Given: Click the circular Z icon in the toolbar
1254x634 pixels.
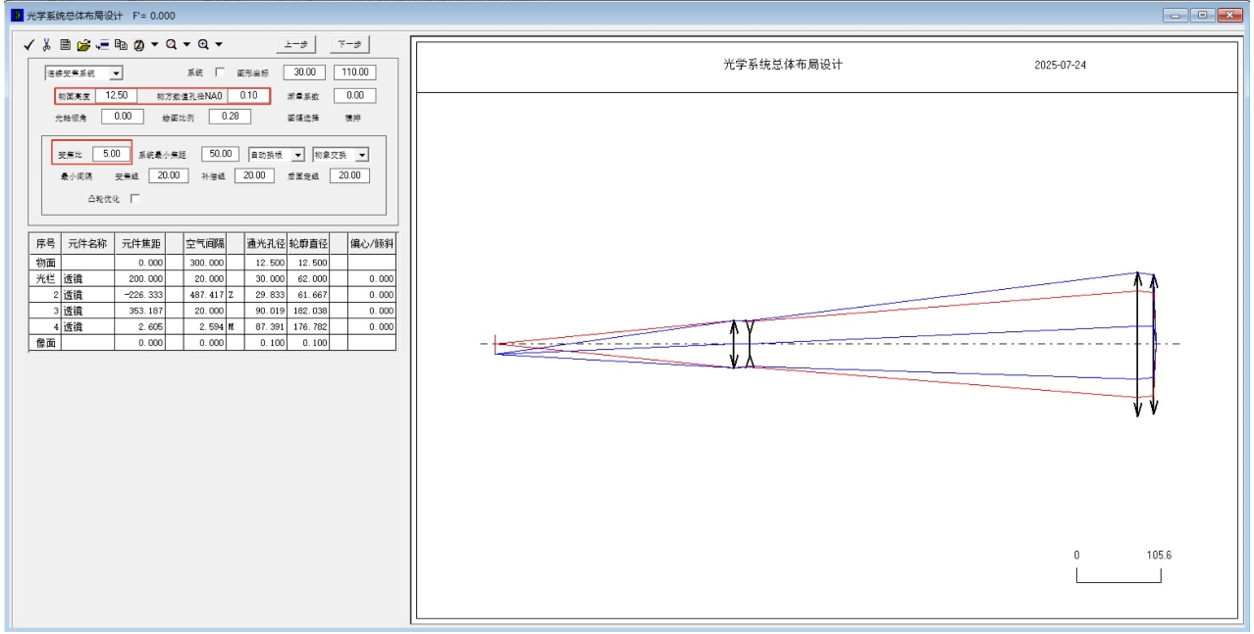Looking at the screenshot, I should point(140,45).
